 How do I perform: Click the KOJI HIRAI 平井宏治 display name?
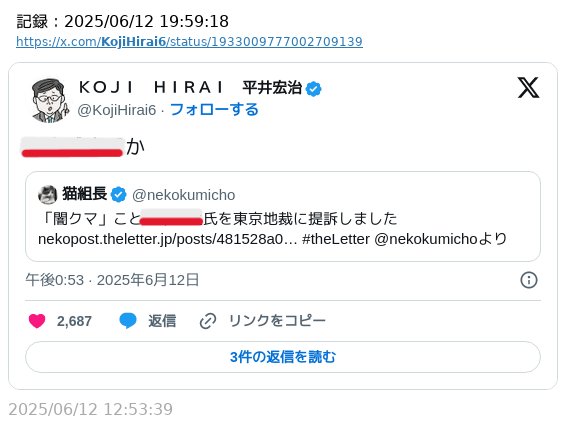191,87
